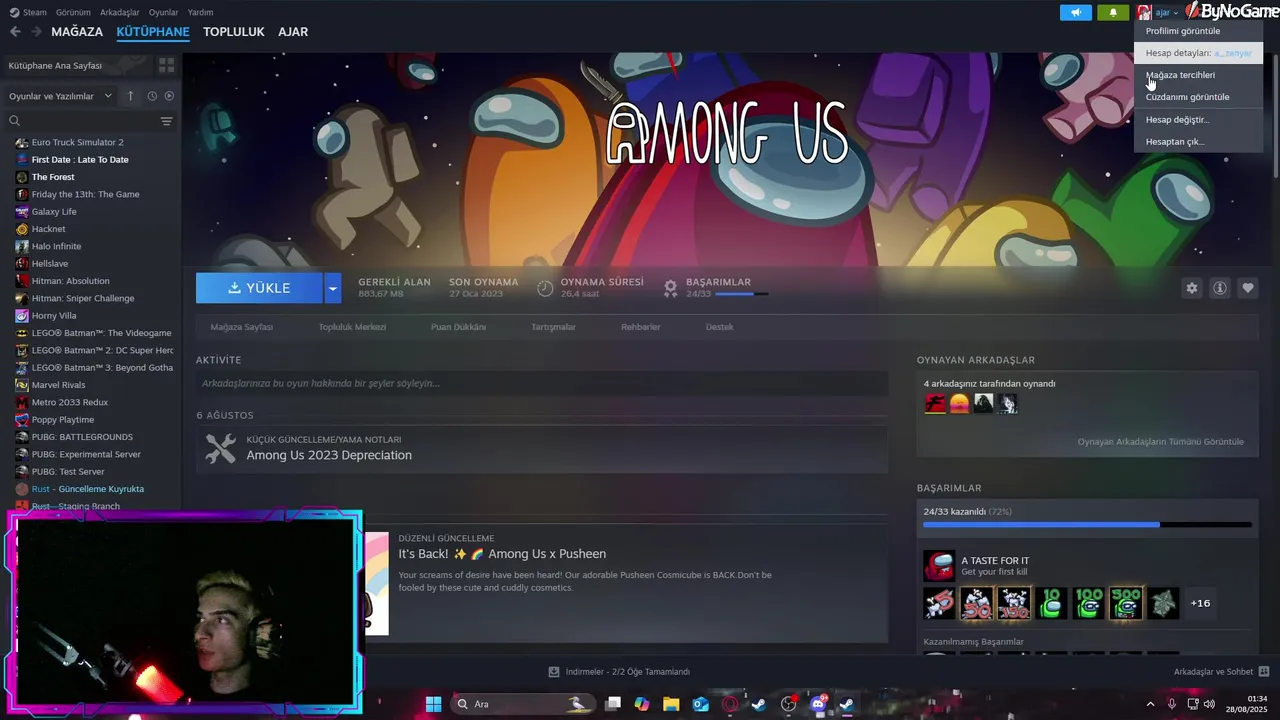Select Hesap değiştir in account menu
Image resolution: width=1280 pixels, height=720 pixels.
point(1198,119)
